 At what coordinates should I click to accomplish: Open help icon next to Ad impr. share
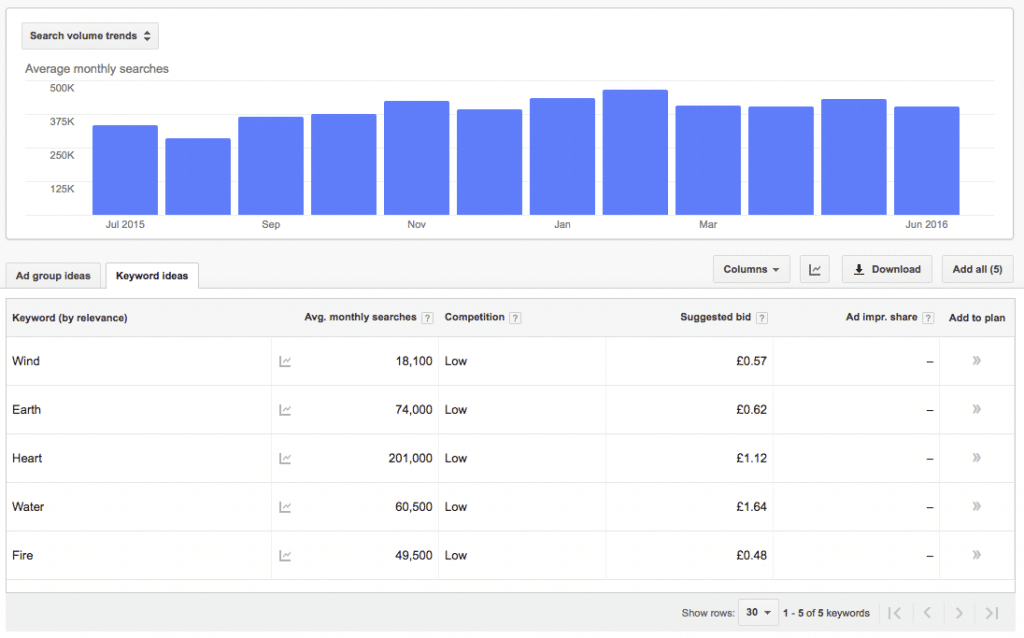coord(928,318)
